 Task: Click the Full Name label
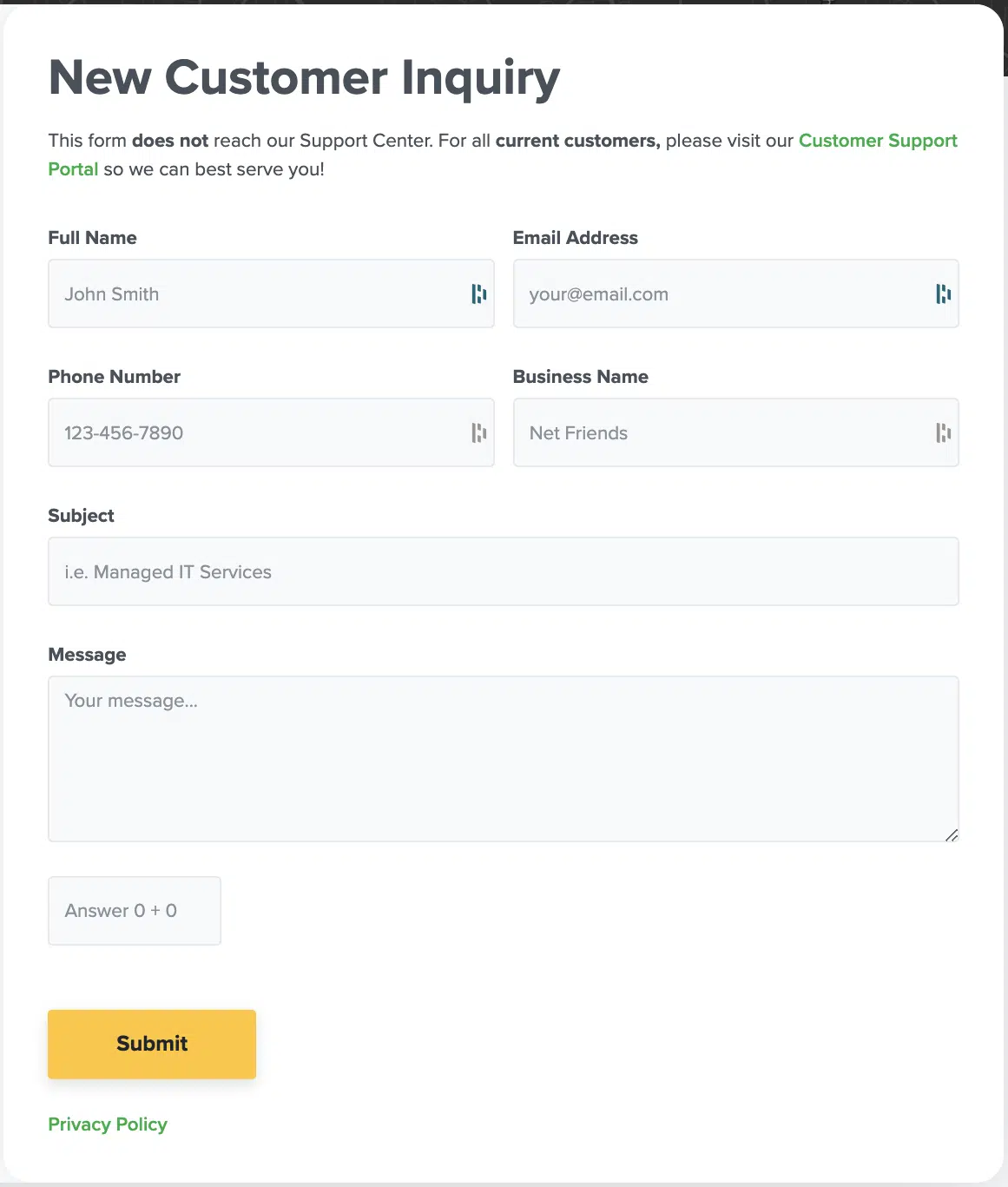click(92, 238)
